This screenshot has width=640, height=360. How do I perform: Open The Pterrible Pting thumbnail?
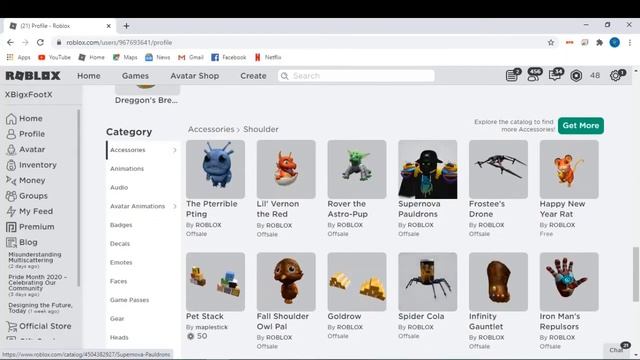(x=216, y=169)
